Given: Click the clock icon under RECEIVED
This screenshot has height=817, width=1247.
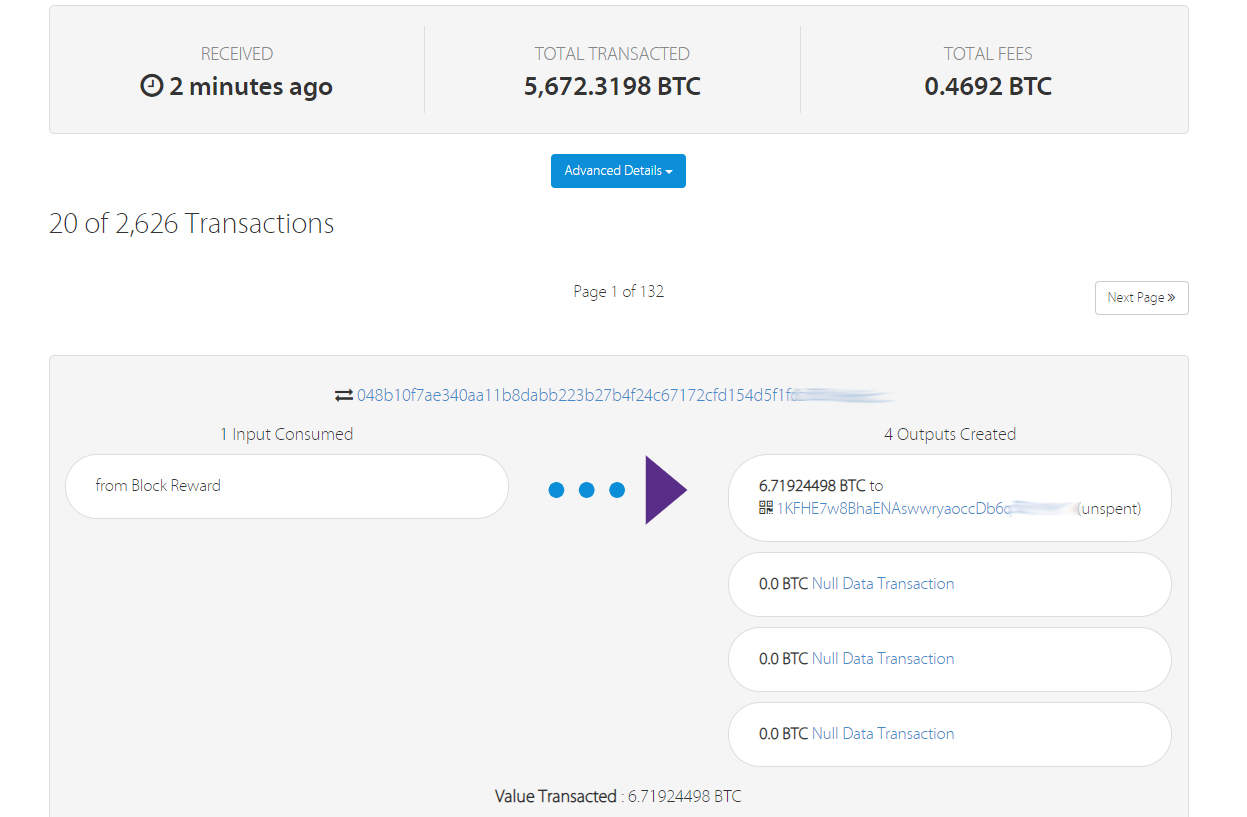Looking at the screenshot, I should [149, 86].
